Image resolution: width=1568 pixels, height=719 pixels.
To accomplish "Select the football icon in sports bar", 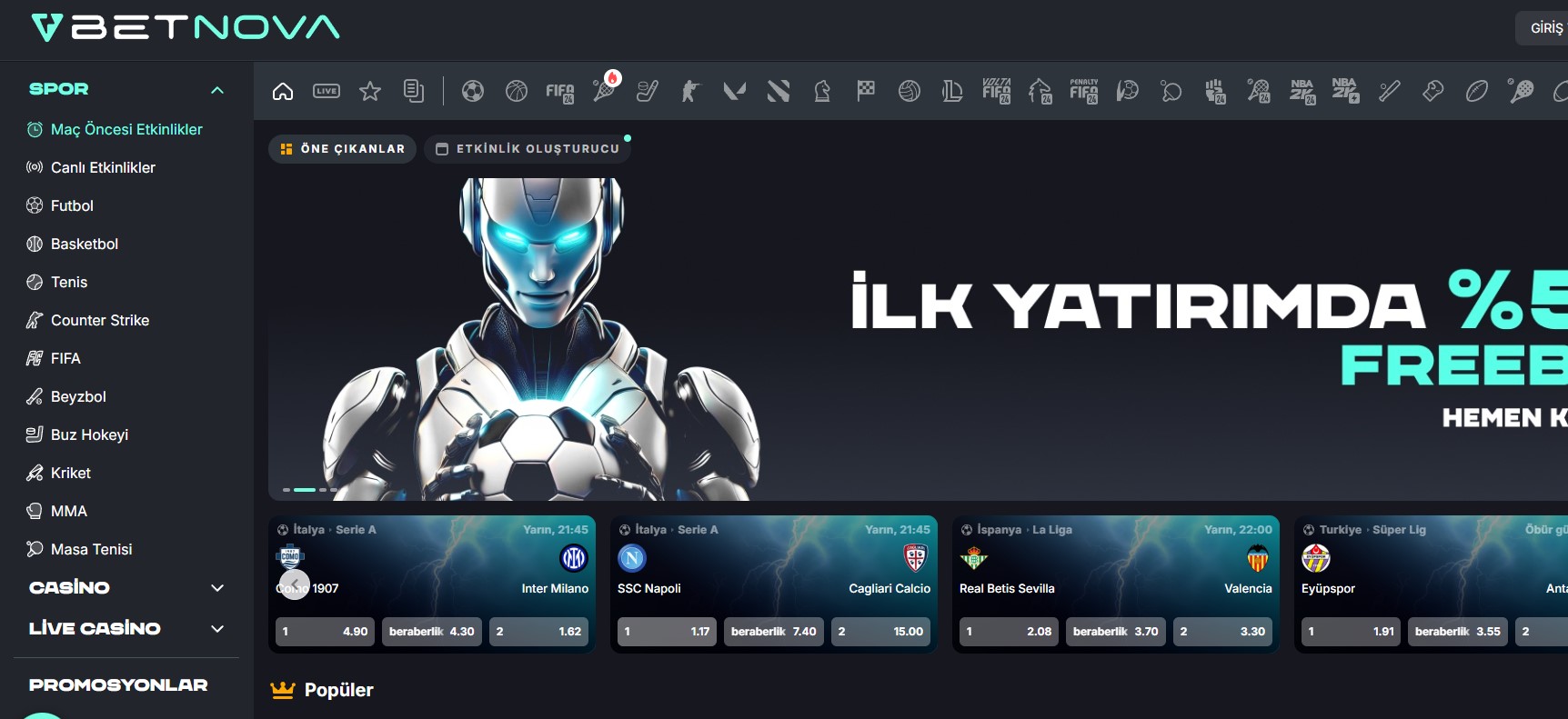I will click(473, 91).
